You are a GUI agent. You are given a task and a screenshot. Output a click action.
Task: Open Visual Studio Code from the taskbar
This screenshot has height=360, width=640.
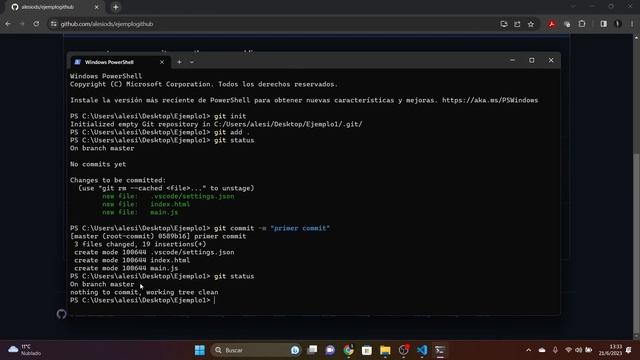[422, 350]
